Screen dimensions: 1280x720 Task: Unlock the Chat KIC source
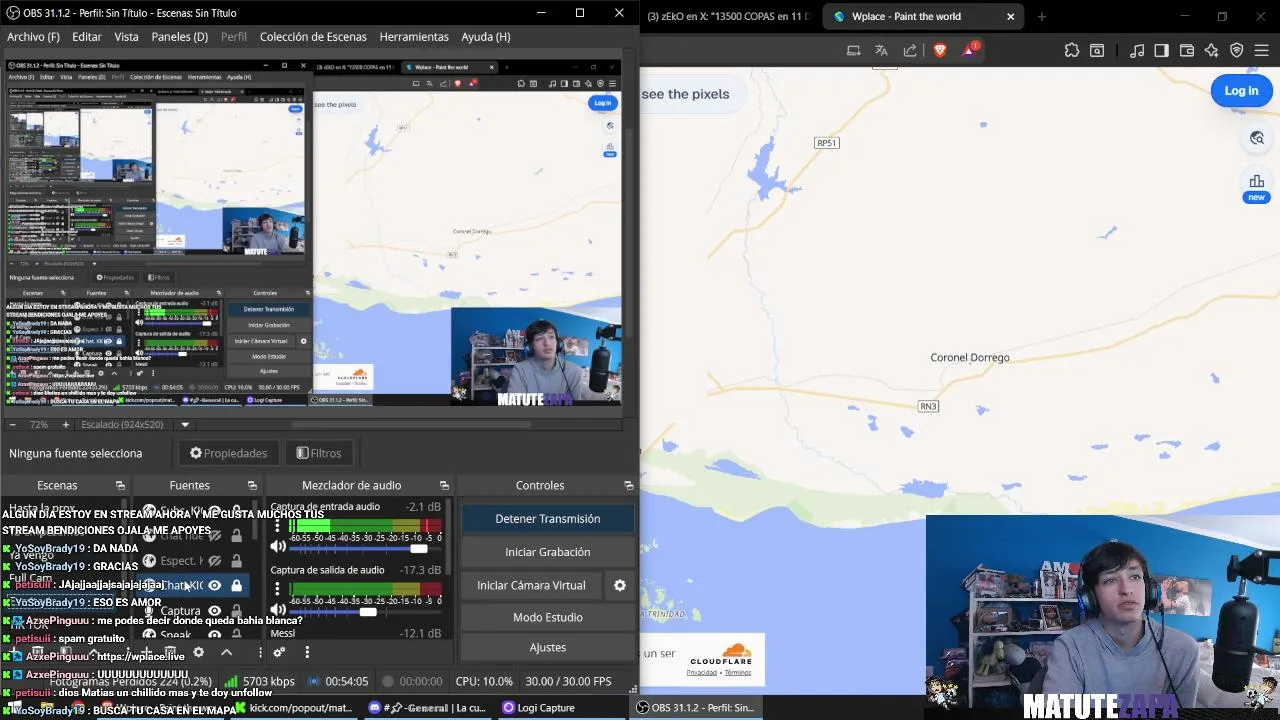tap(236, 585)
